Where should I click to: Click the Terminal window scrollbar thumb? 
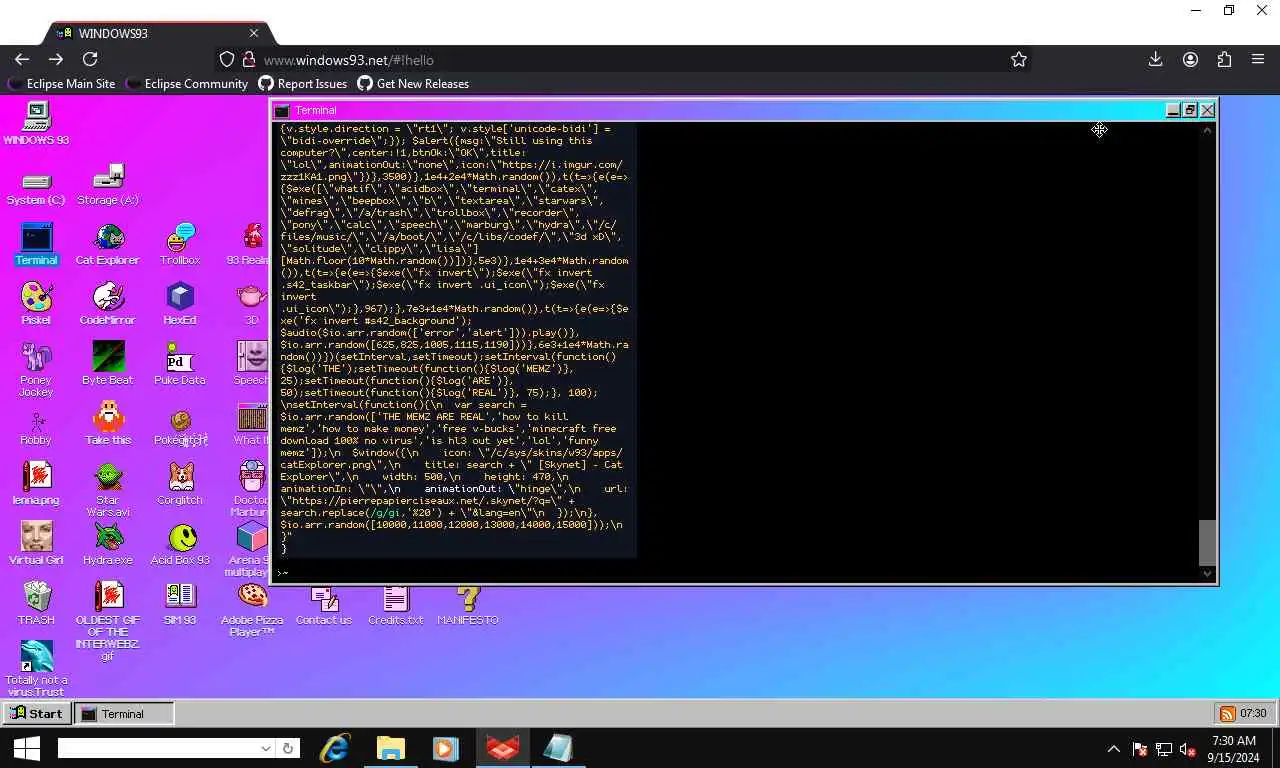(1207, 543)
